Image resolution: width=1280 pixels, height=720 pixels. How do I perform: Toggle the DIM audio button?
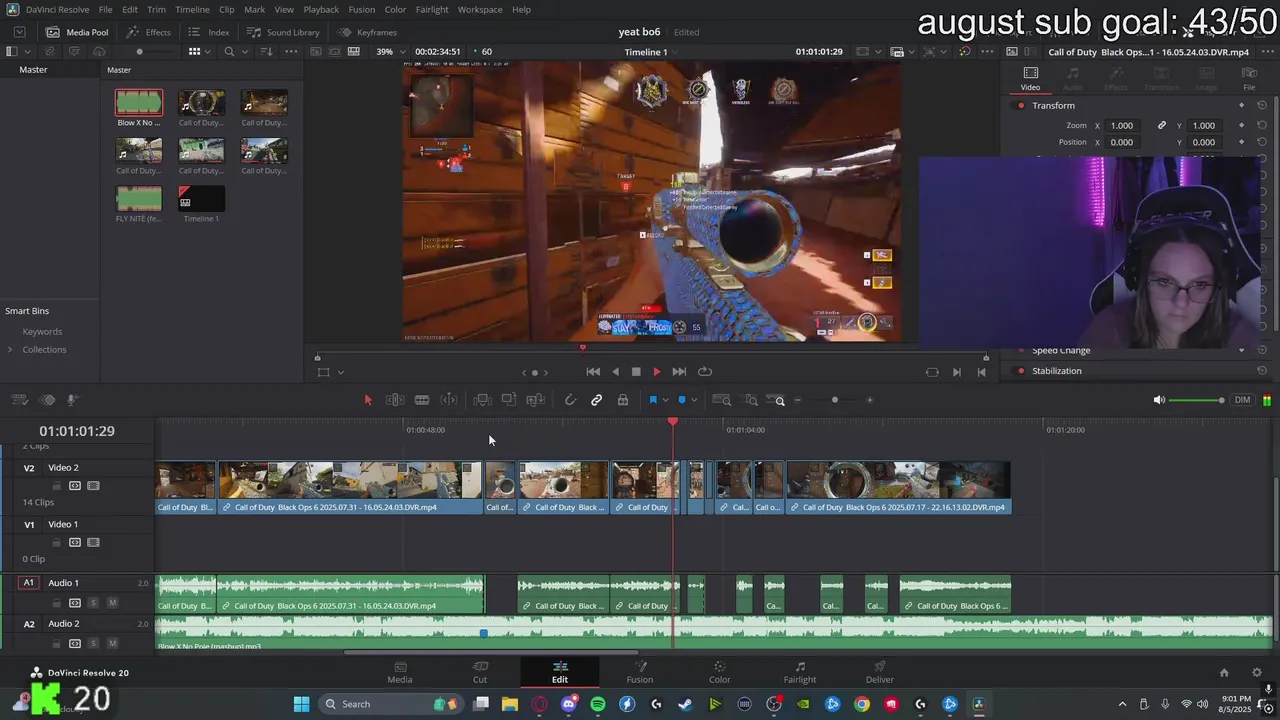(1242, 400)
